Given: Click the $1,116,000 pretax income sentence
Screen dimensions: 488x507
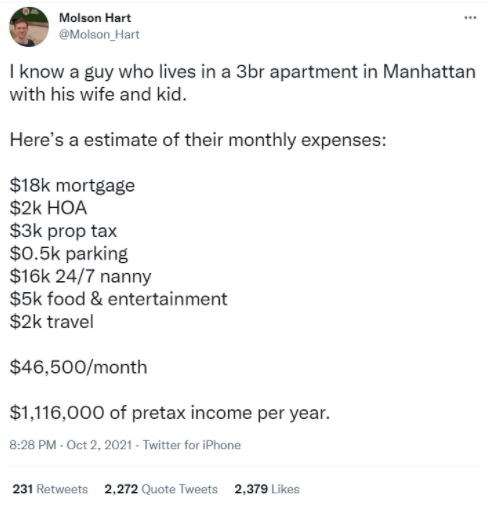Looking at the screenshot, I should pyautogui.click(x=170, y=413).
